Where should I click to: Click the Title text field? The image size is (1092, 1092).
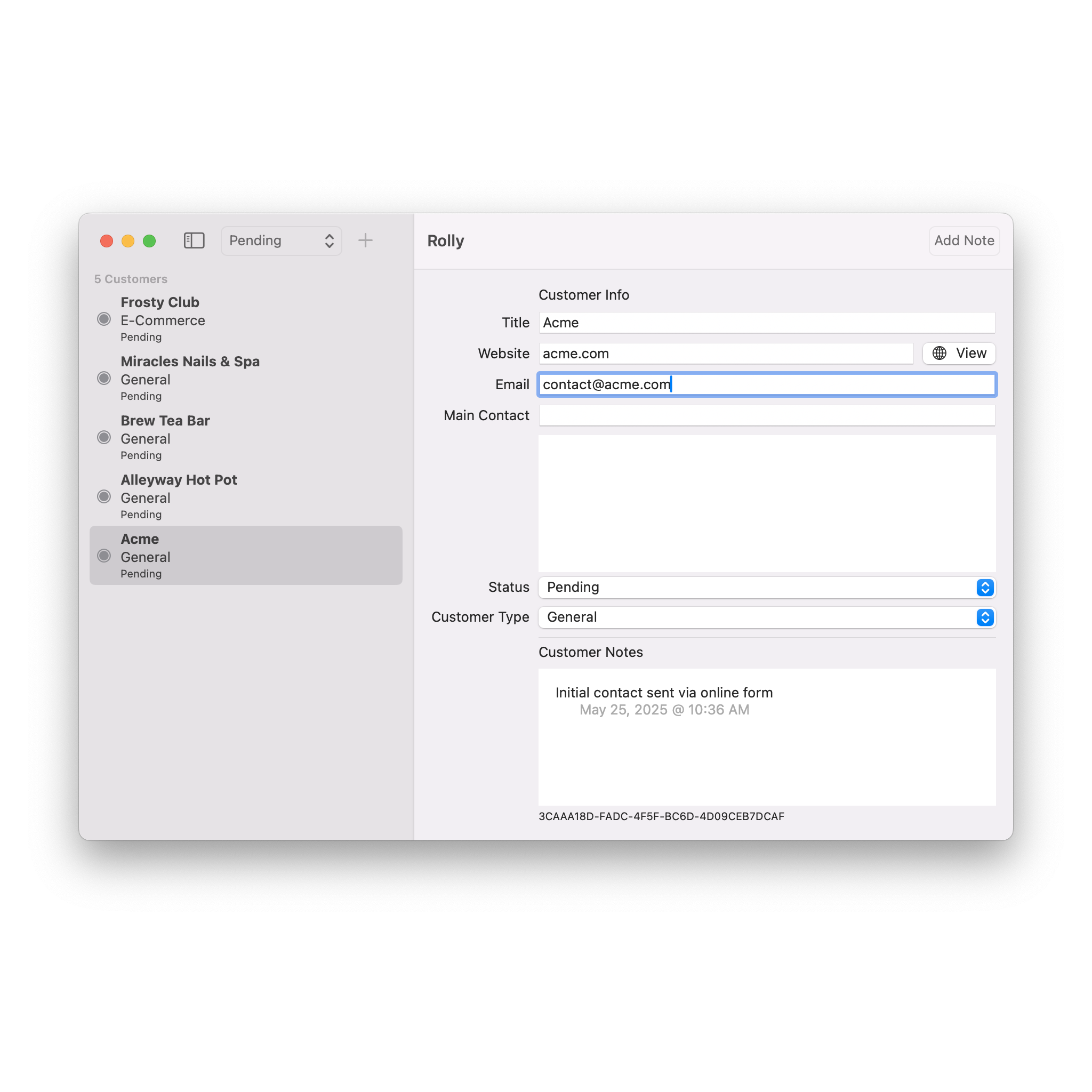pos(766,323)
